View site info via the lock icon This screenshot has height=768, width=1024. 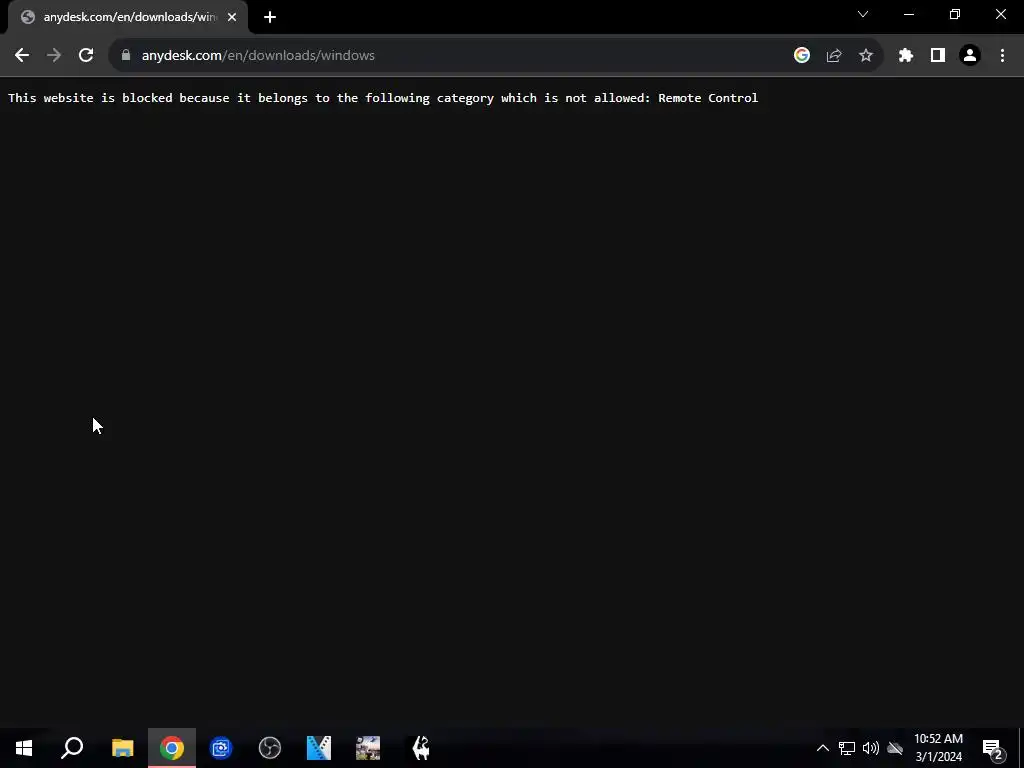coord(126,56)
